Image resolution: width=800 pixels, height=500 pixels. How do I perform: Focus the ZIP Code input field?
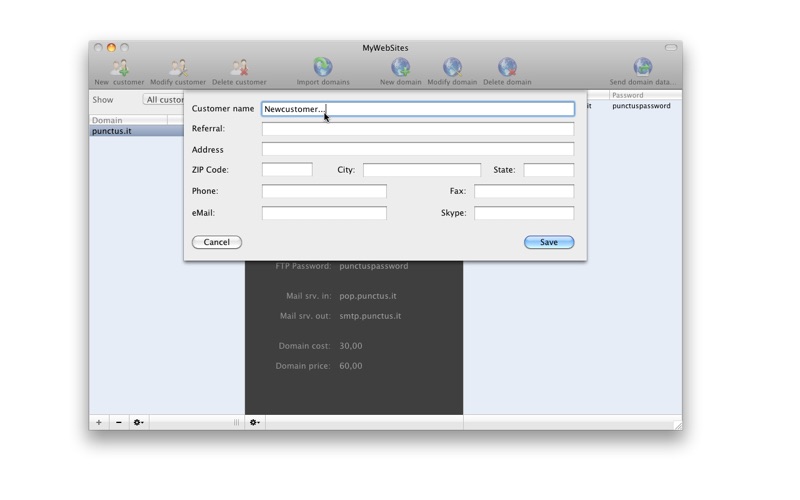[x=287, y=170]
